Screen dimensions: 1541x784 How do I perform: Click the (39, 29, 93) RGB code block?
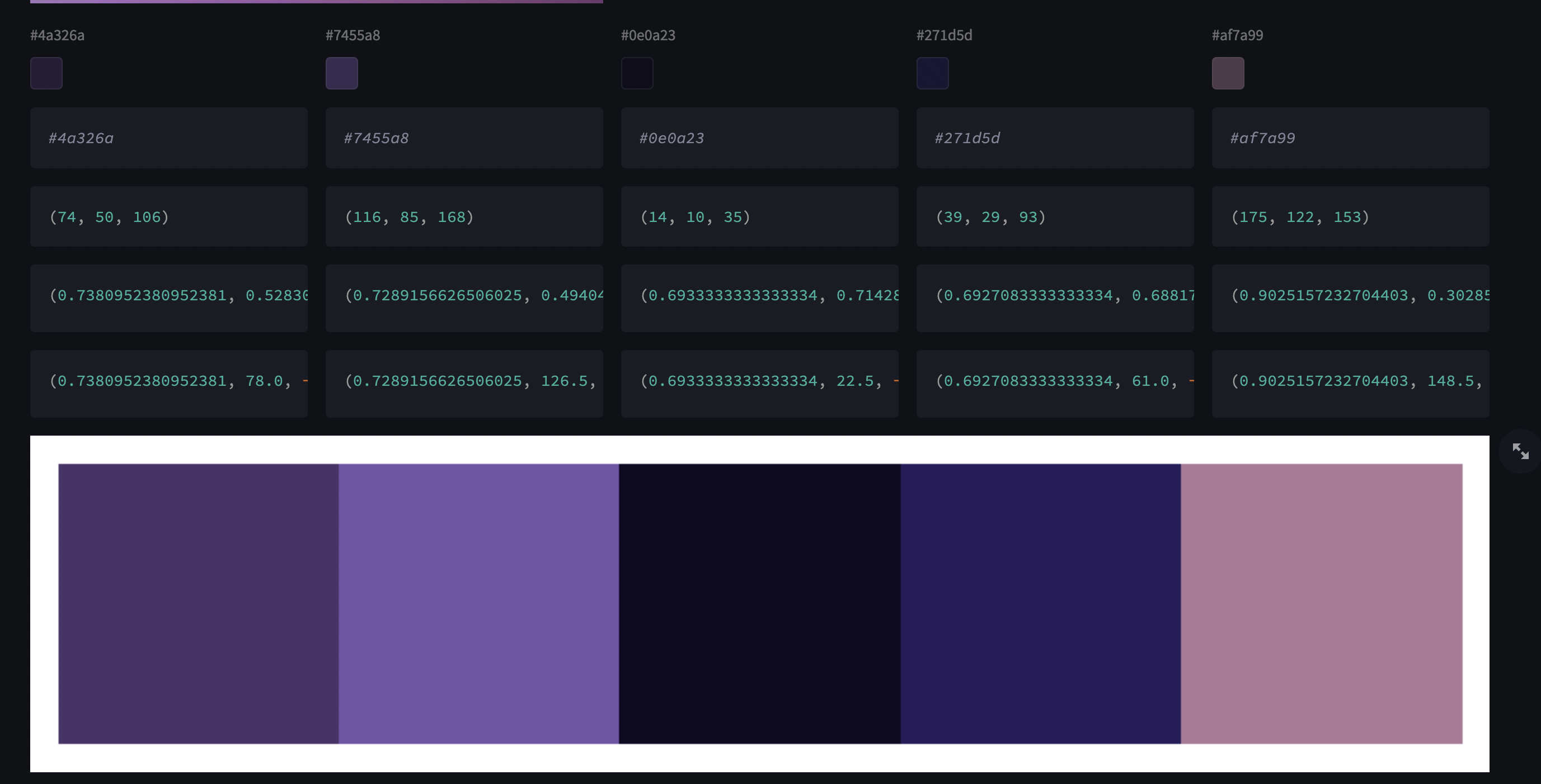click(x=1055, y=216)
